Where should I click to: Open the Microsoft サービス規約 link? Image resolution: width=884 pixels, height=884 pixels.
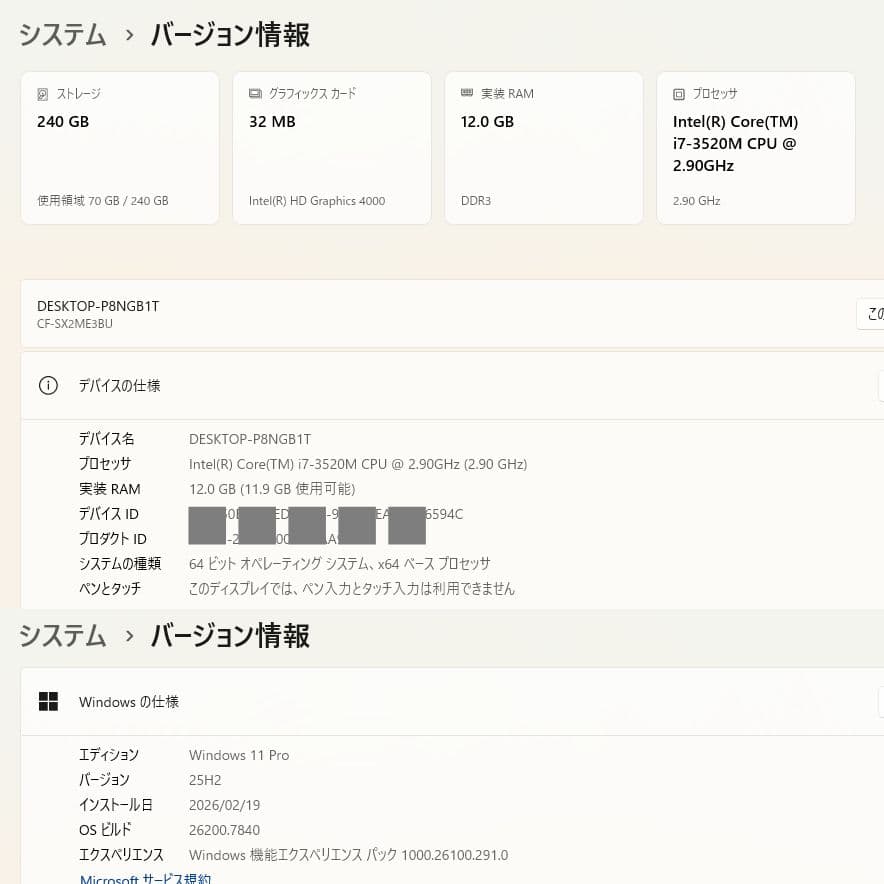click(x=145, y=878)
